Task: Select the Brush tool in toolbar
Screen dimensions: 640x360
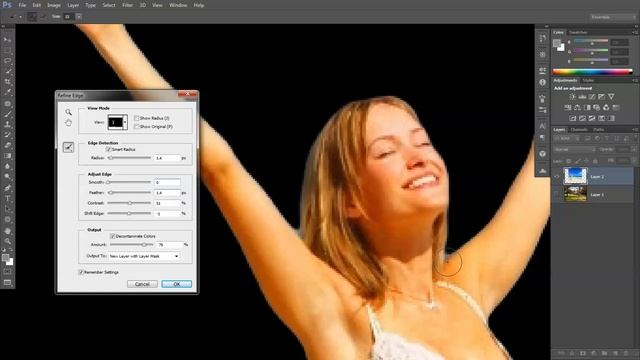Action: (x=7, y=114)
